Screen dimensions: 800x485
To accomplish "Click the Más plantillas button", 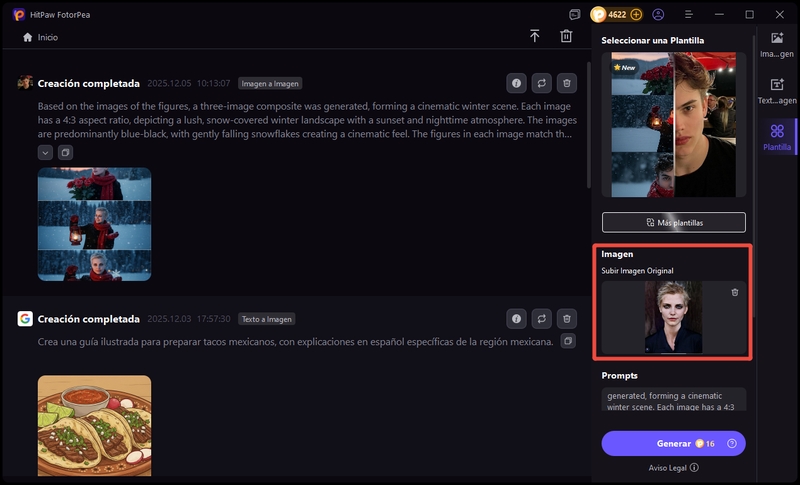I will pos(673,222).
